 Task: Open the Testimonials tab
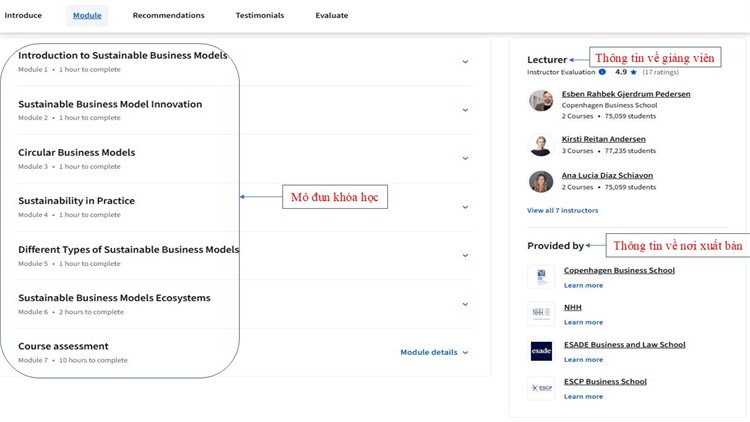[x=259, y=16]
